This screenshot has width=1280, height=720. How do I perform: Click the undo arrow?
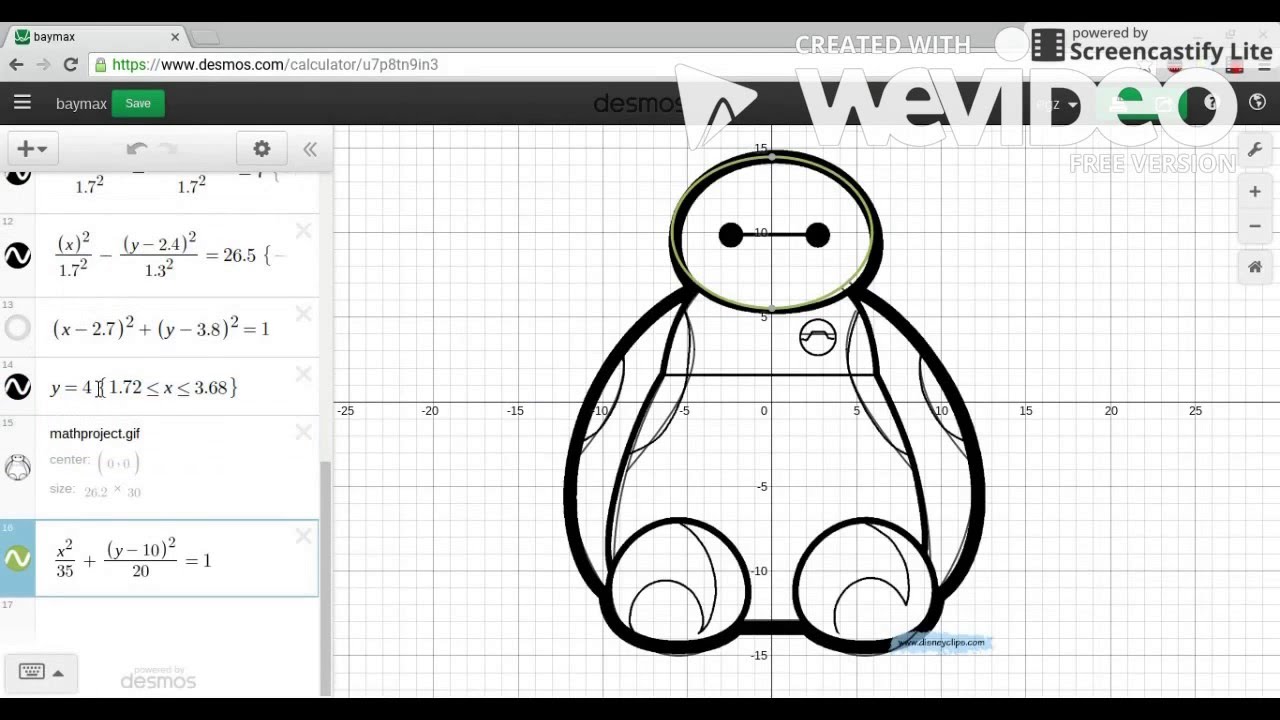(x=137, y=149)
